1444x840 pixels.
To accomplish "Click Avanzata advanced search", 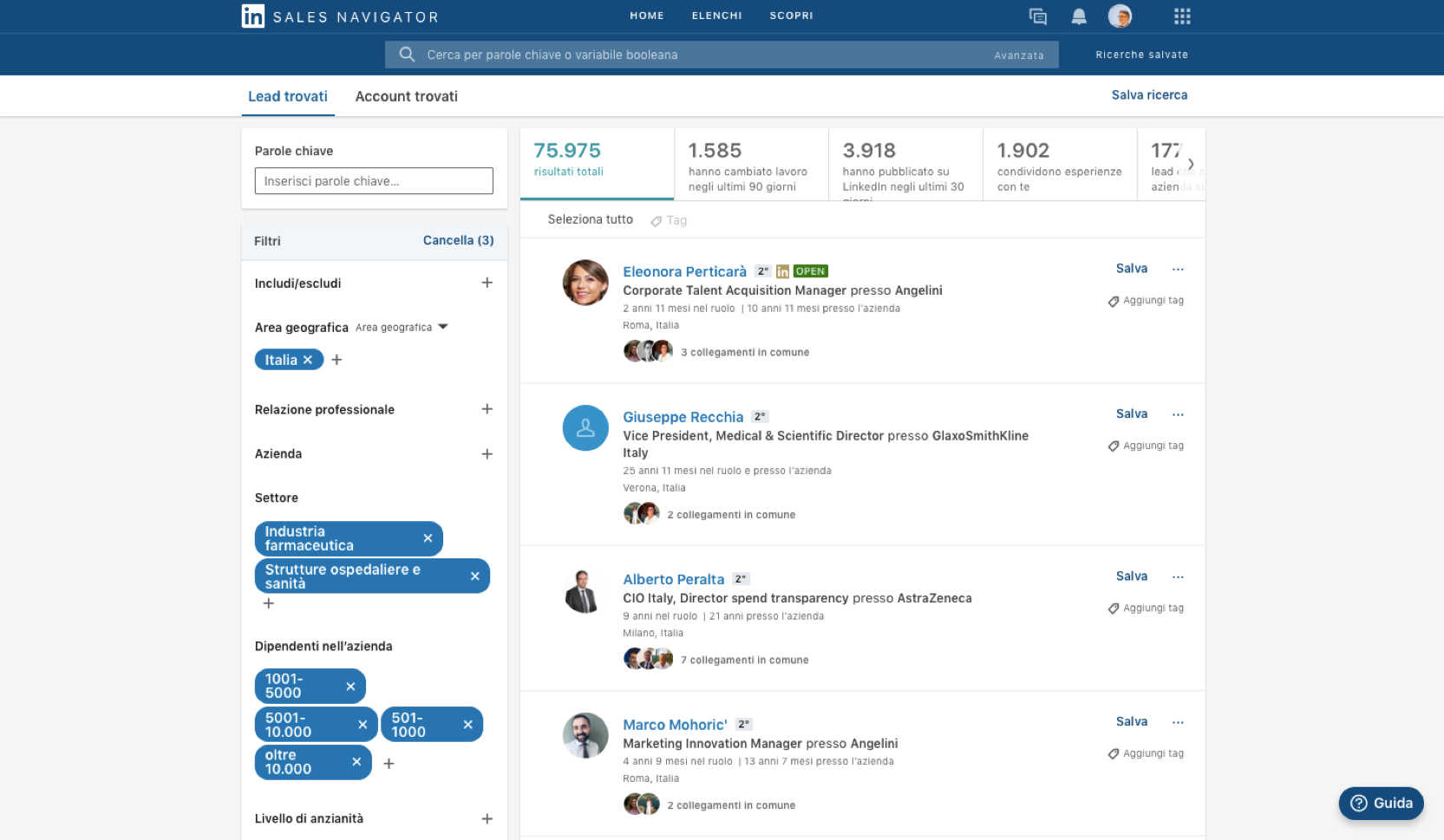I will tap(1019, 55).
